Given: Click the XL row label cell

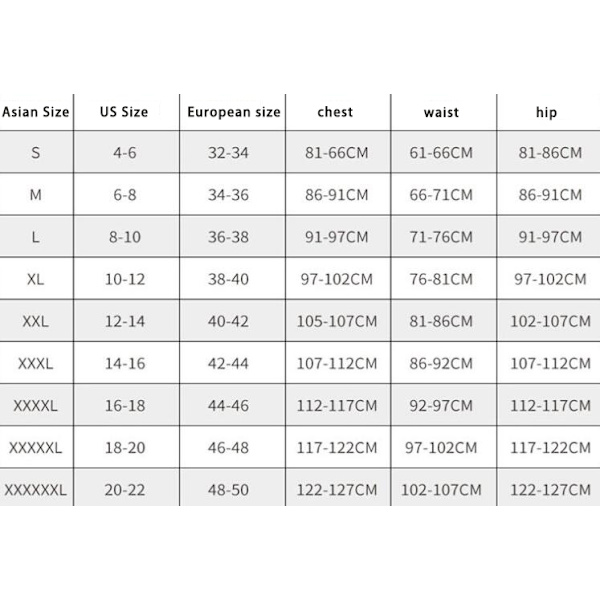Looking at the screenshot, I should pyautogui.click(x=36, y=279).
